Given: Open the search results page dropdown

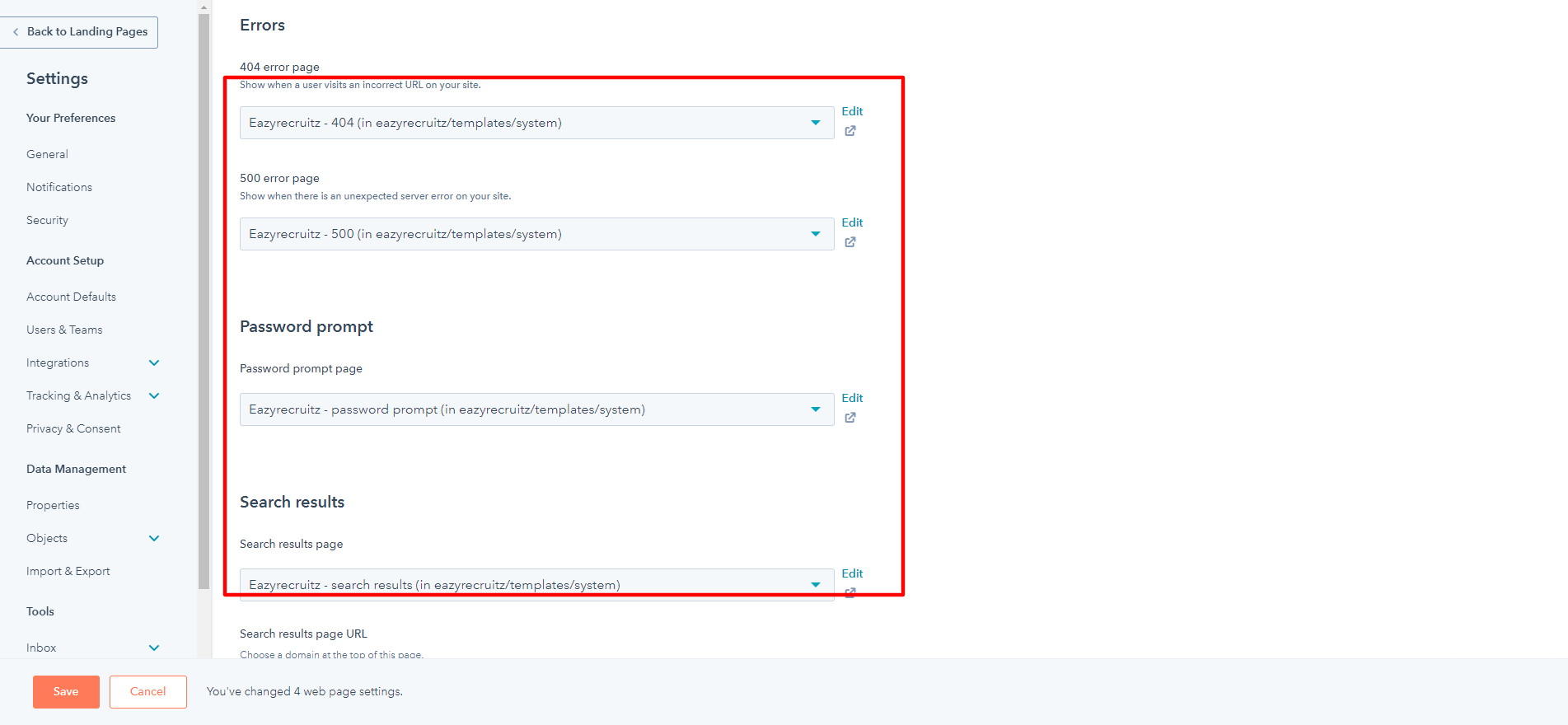Looking at the screenshot, I should coord(536,584).
